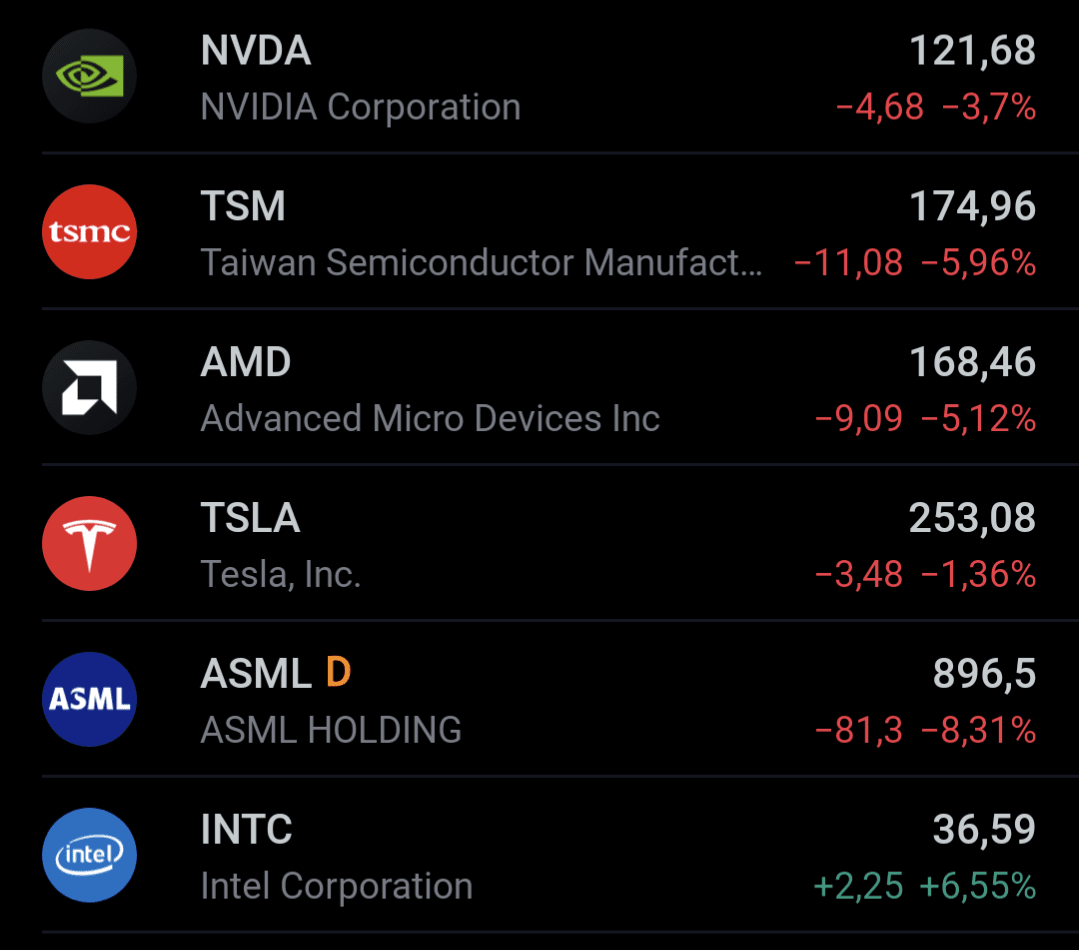Click the NVIDIA Corporation company name
This screenshot has height=950, width=1079.
tap(360, 107)
